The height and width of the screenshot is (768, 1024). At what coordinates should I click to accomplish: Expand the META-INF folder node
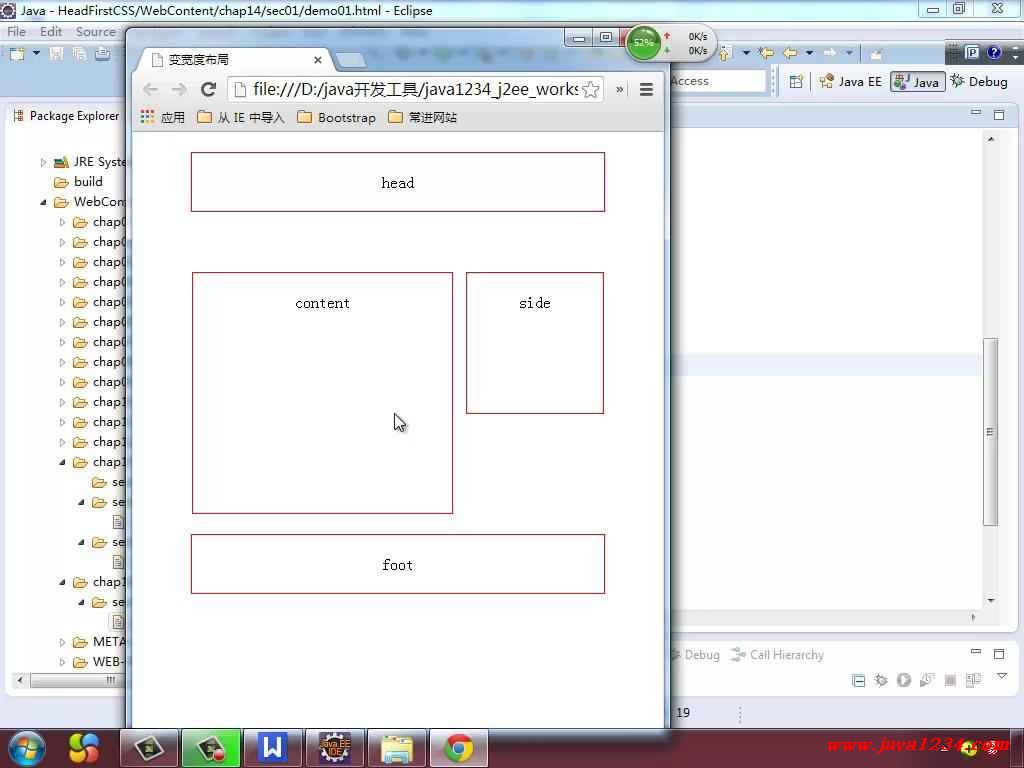point(62,642)
